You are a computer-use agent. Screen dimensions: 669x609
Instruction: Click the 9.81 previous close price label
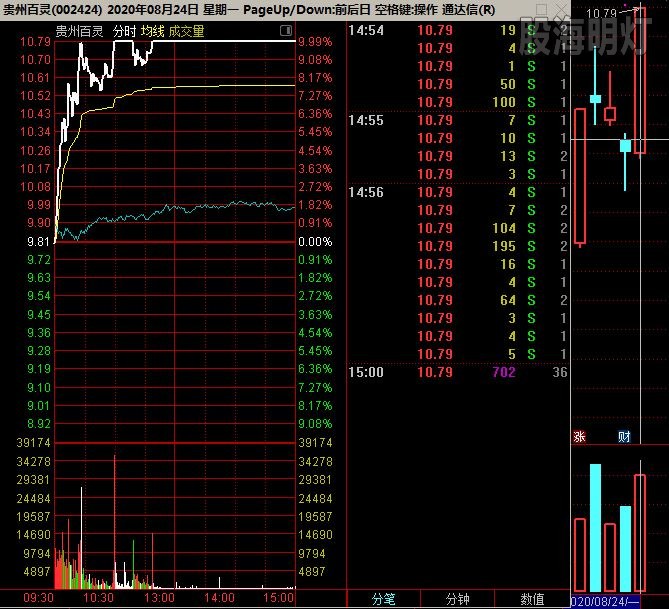39,242
